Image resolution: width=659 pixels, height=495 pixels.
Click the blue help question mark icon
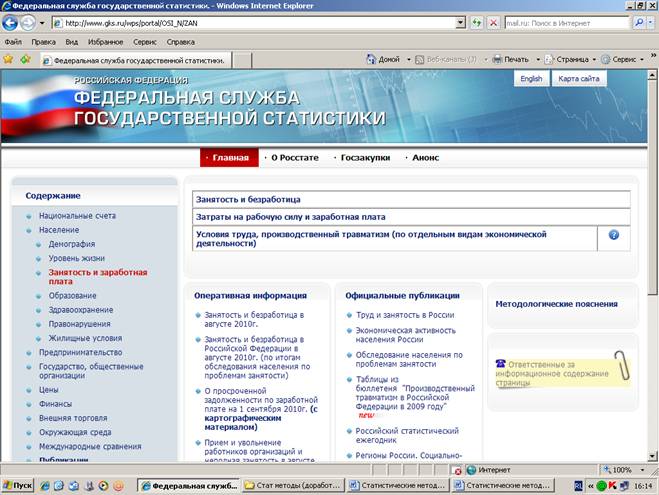pyautogui.click(x=614, y=235)
